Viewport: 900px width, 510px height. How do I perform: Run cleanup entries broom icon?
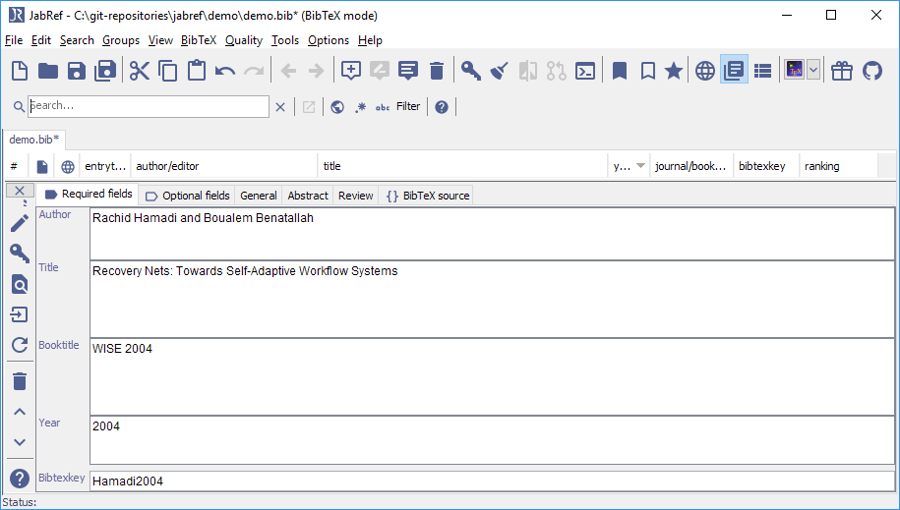point(499,71)
